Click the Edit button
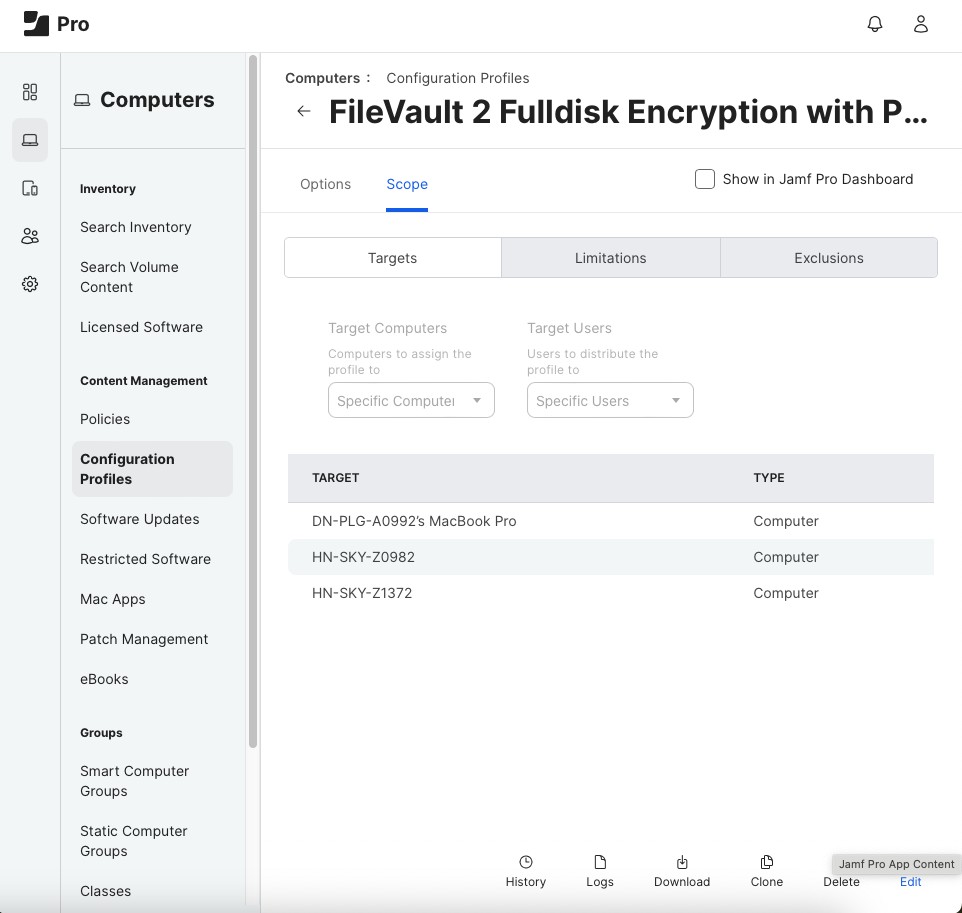The width and height of the screenshot is (962, 913). click(910, 881)
